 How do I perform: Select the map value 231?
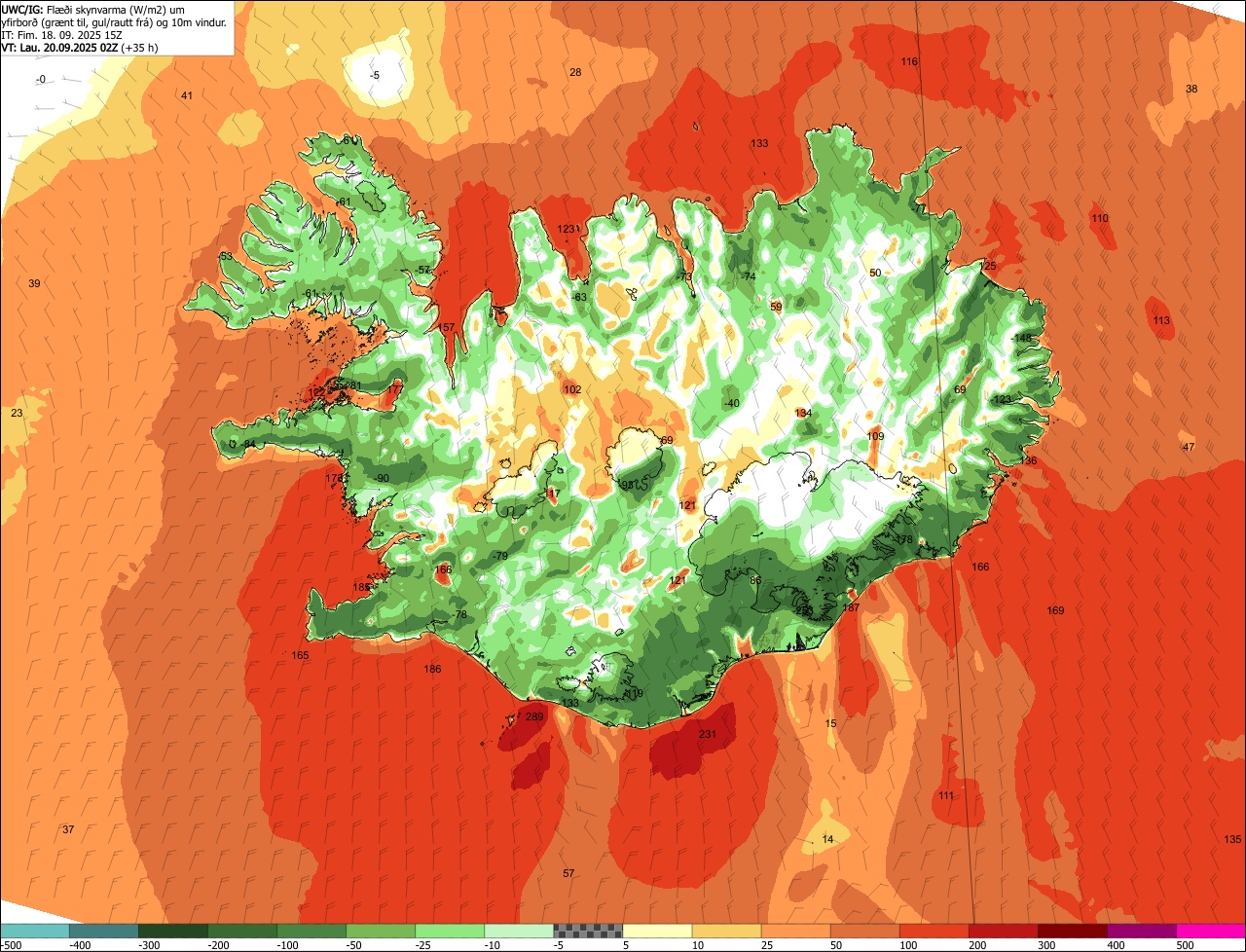tap(708, 734)
